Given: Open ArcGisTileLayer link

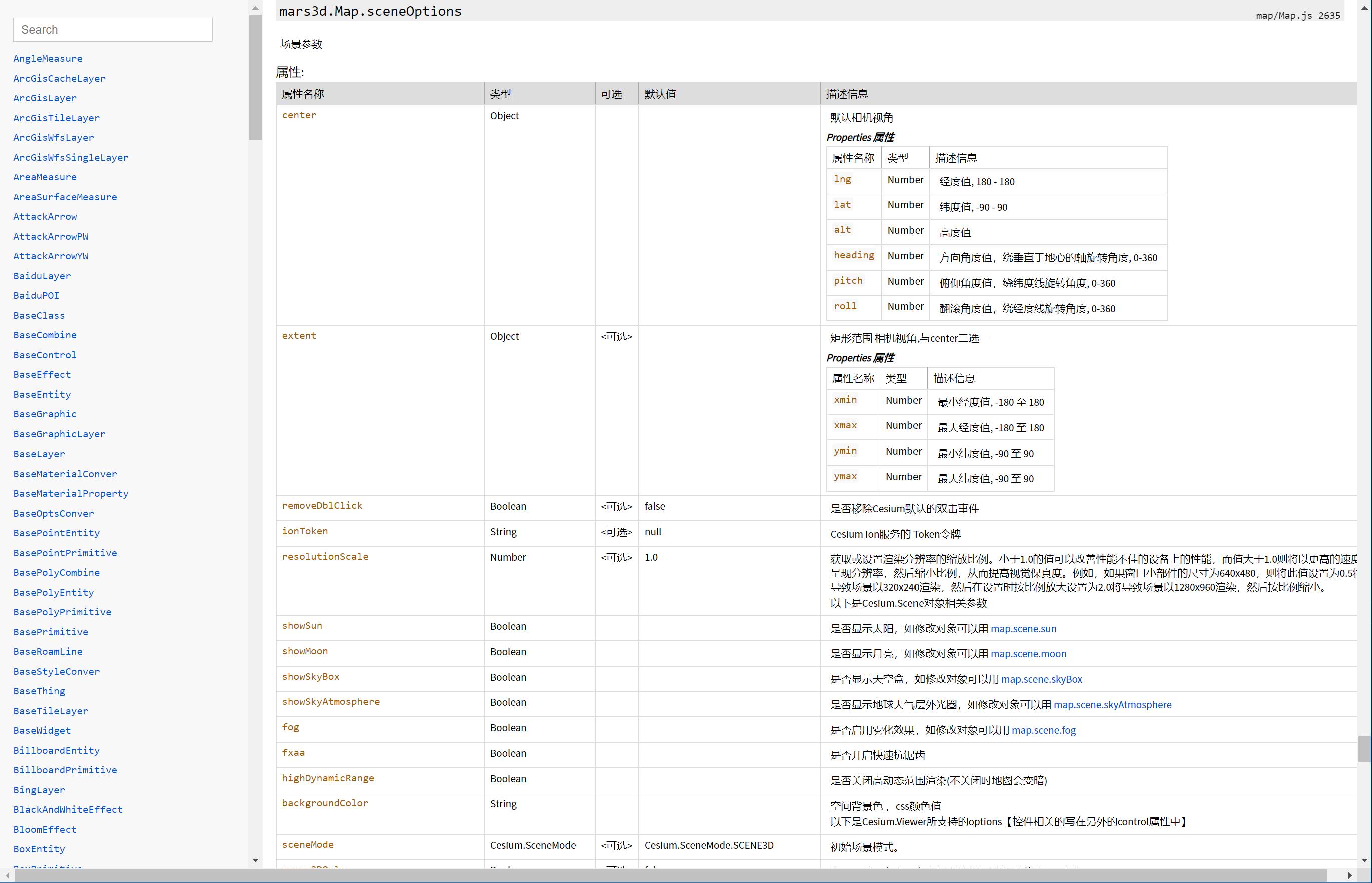Looking at the screenshot, I should tap(56, 118).
